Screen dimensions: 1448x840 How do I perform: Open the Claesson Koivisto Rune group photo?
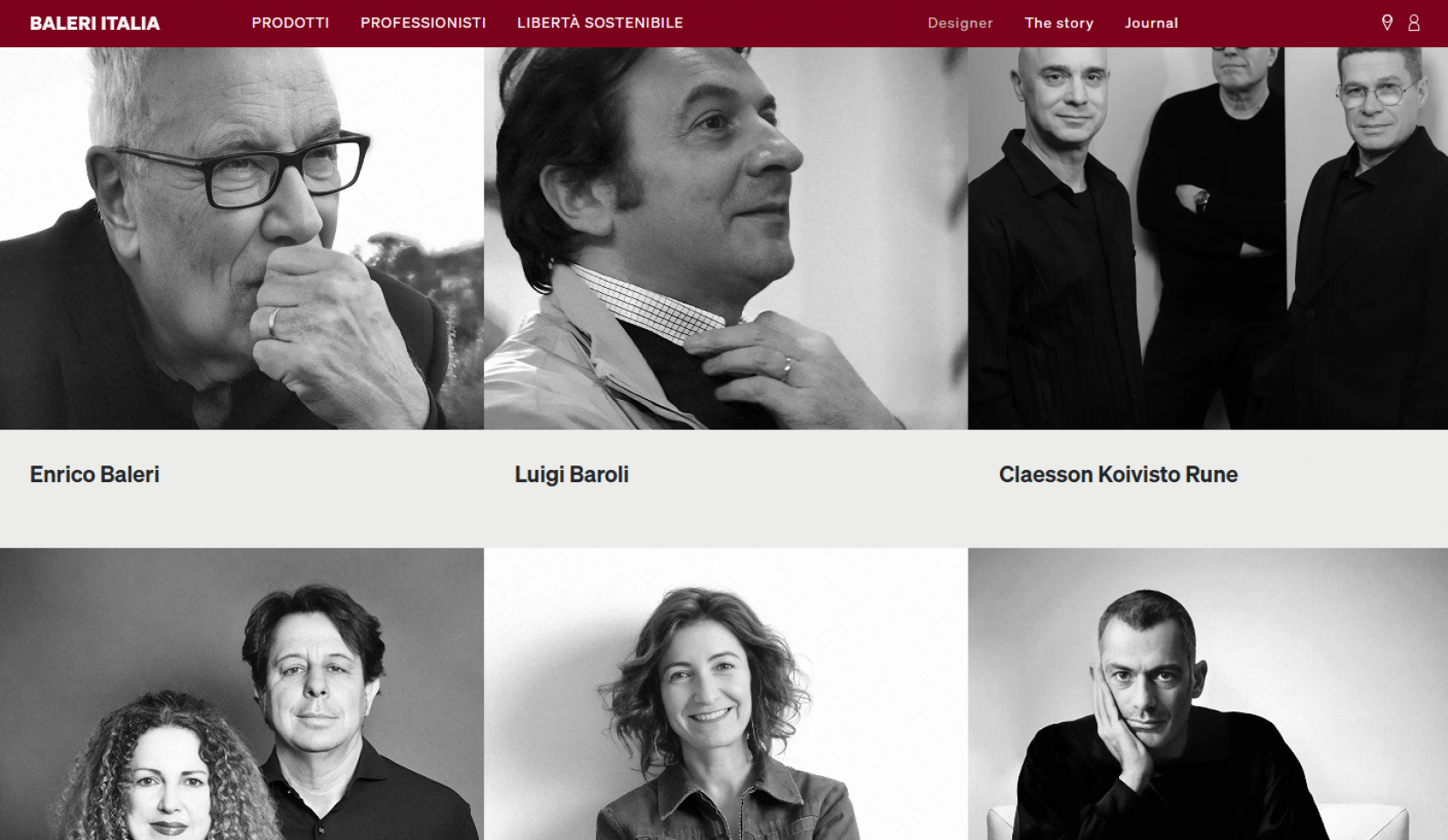(x=1208, y=238)
